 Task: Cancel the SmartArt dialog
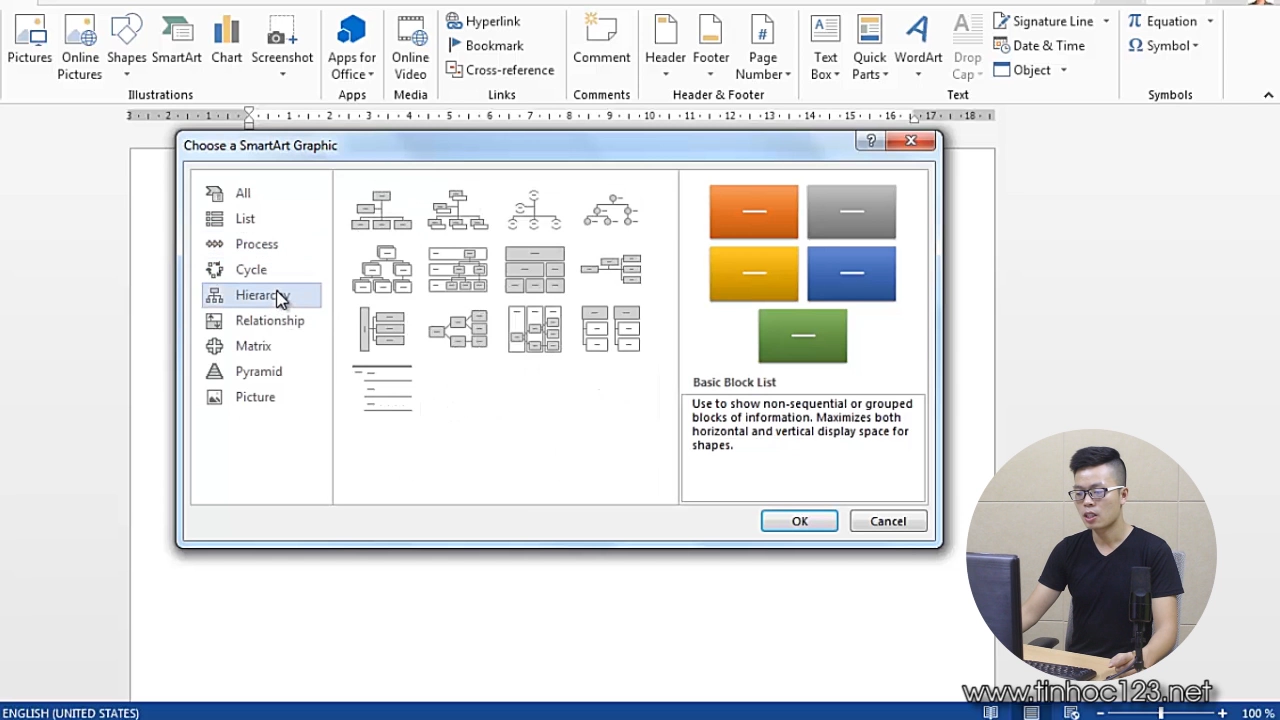[888, 521]
